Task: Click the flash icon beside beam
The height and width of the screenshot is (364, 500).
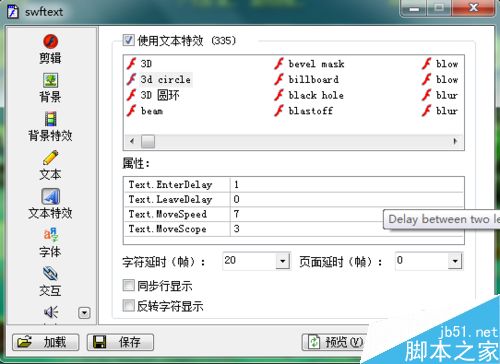Action: [132, 111]
